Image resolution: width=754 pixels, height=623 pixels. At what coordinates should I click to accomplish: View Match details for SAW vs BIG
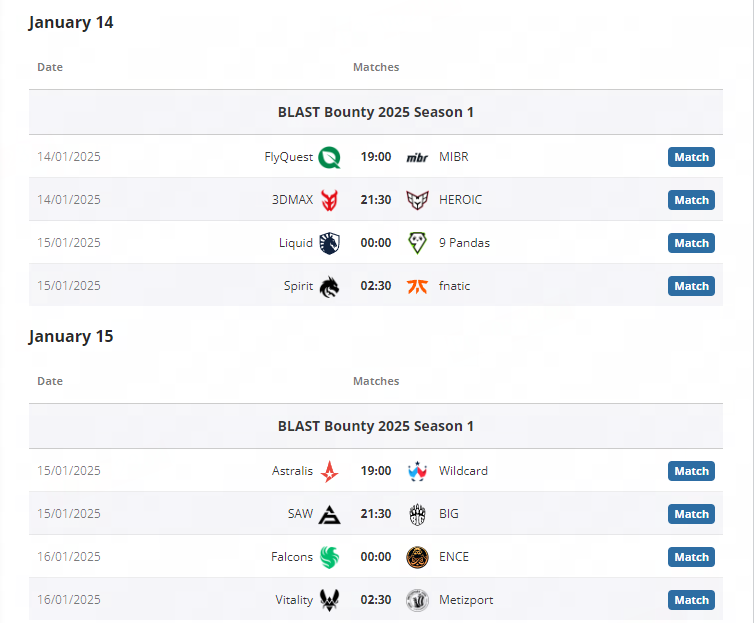pos(691,514)
